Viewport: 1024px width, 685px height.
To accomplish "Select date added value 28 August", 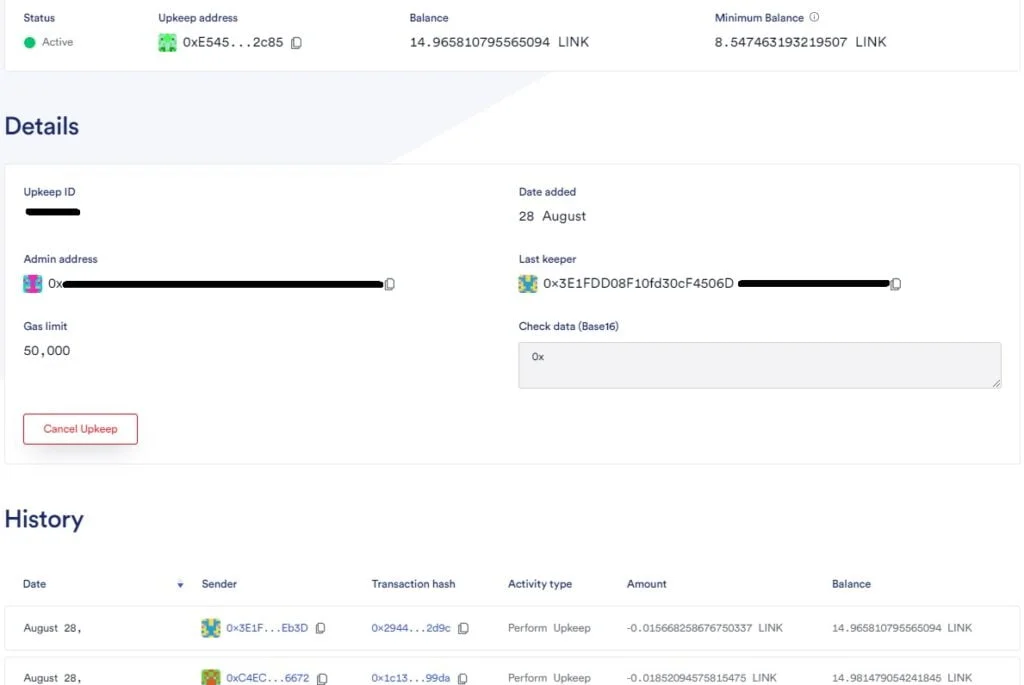I will [x=552, y=216].
